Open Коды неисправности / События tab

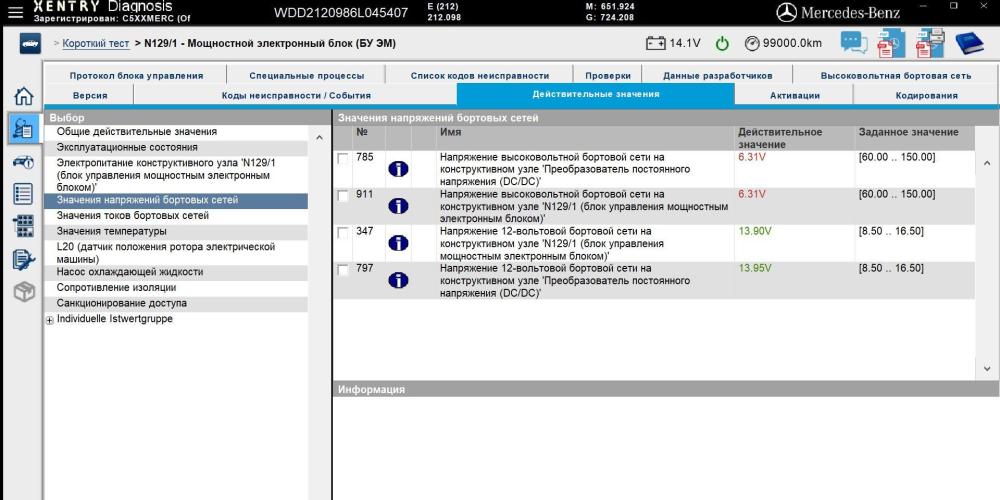pos(296,95)
